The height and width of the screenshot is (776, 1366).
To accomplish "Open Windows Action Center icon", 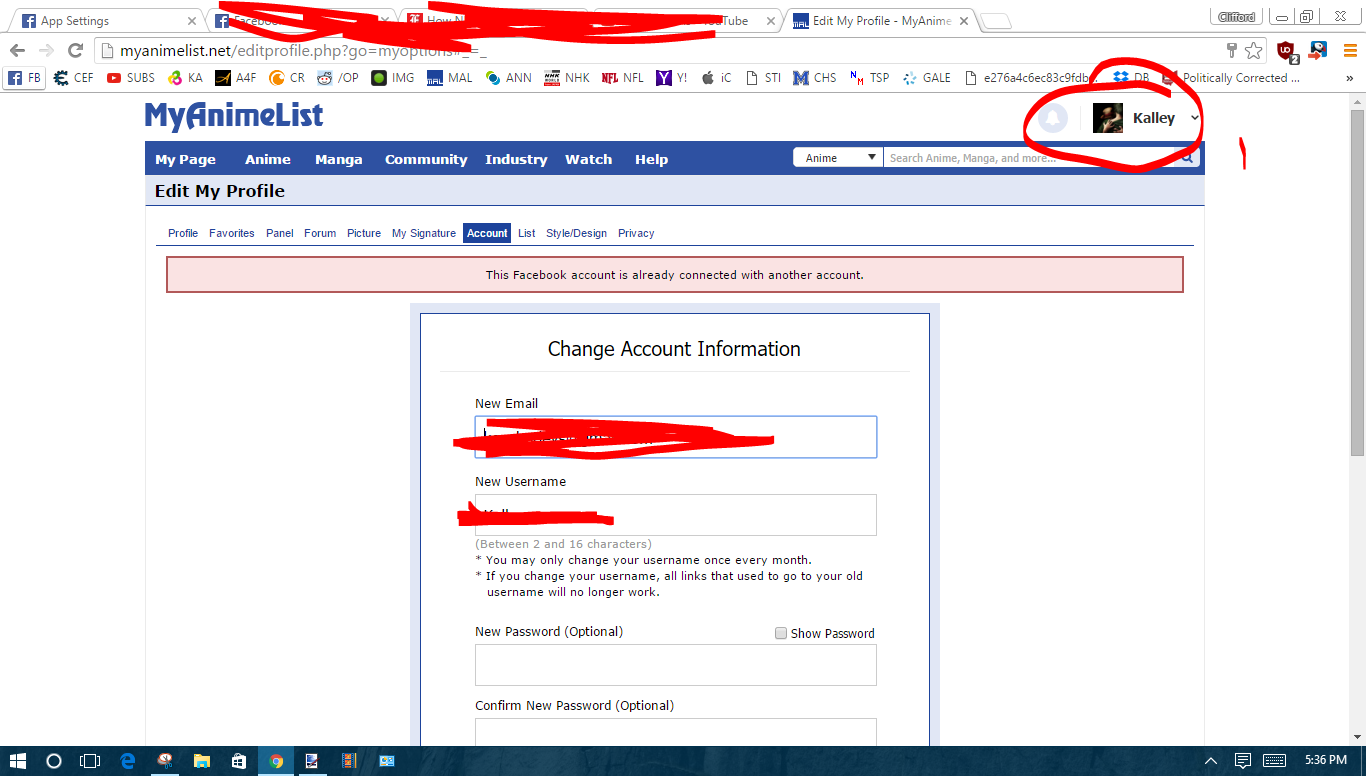I will pos(1243,761).
